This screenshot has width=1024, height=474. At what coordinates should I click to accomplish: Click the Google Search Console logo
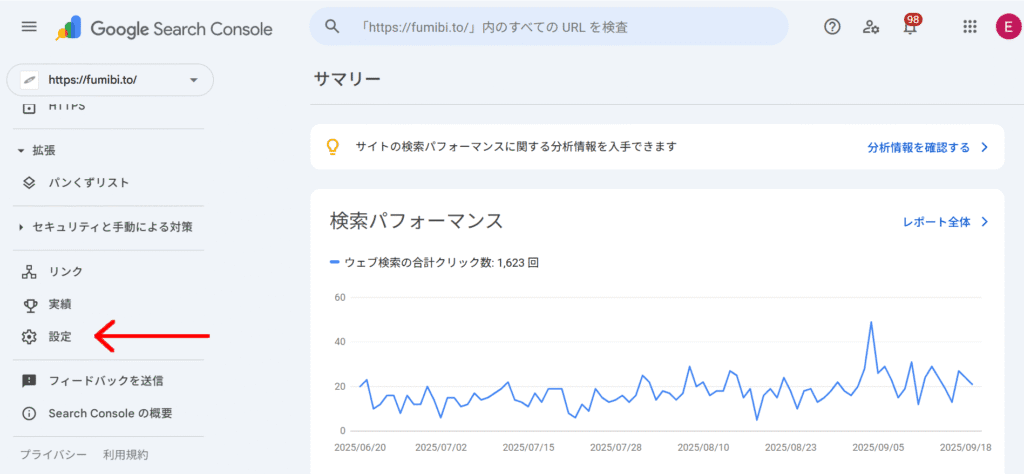click(x=164, y=28)
